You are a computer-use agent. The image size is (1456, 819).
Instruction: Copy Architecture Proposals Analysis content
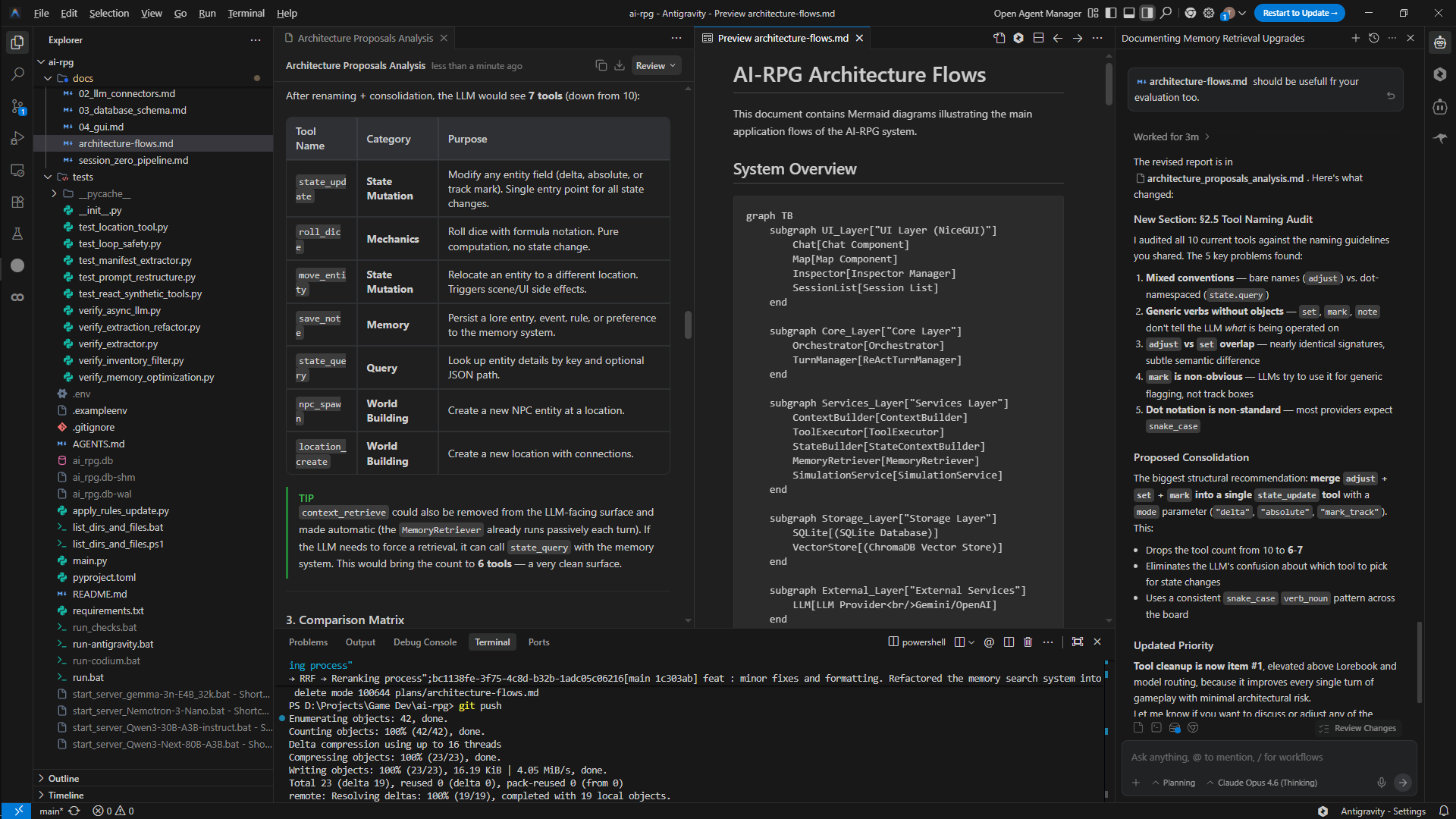tap(601, 66)
